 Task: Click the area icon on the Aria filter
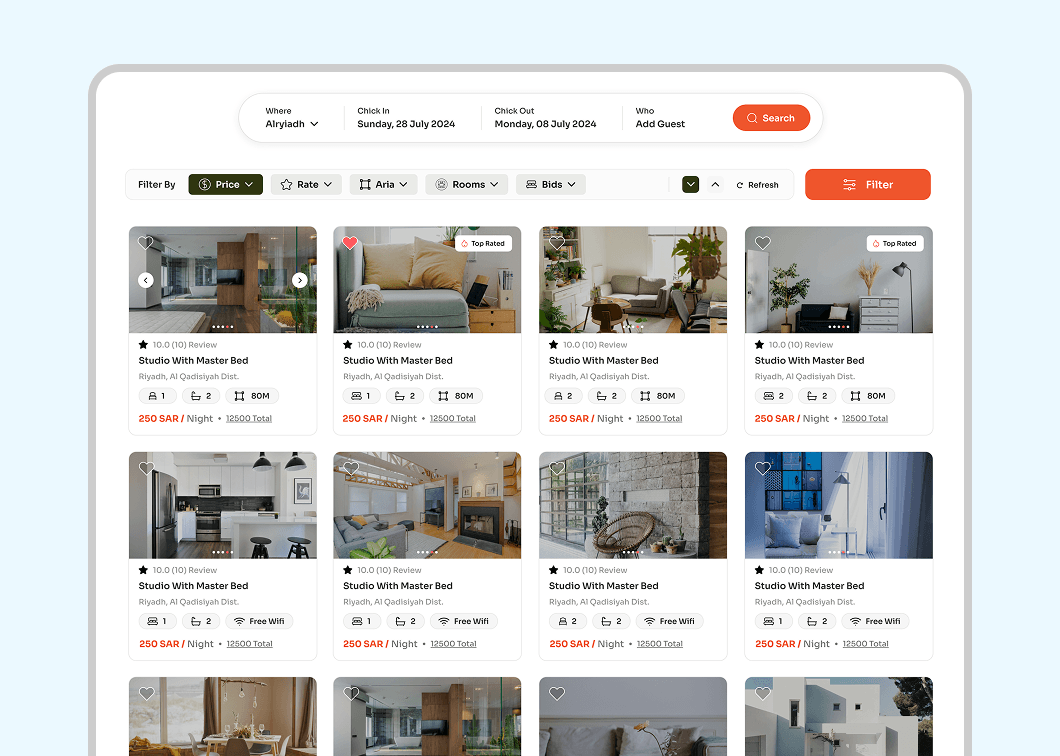tap(366, 184)
